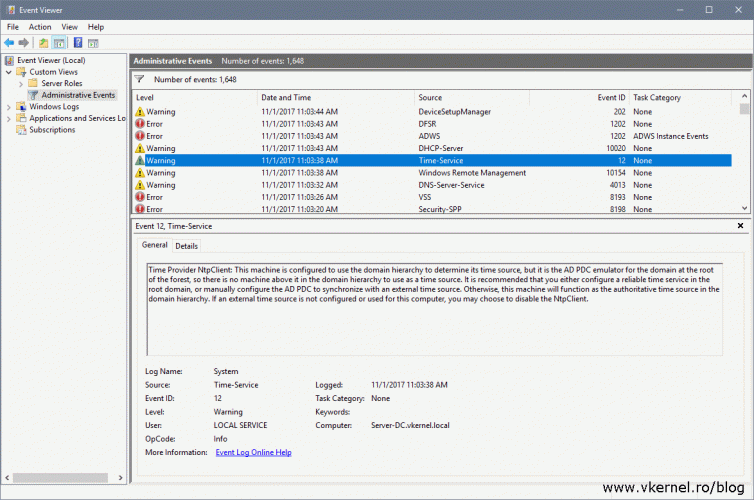This screenshot has width=754, height=500.
Task: Select the DNS-Server-Service source cell
Action: pyautogui.click(x=451, y=185)
